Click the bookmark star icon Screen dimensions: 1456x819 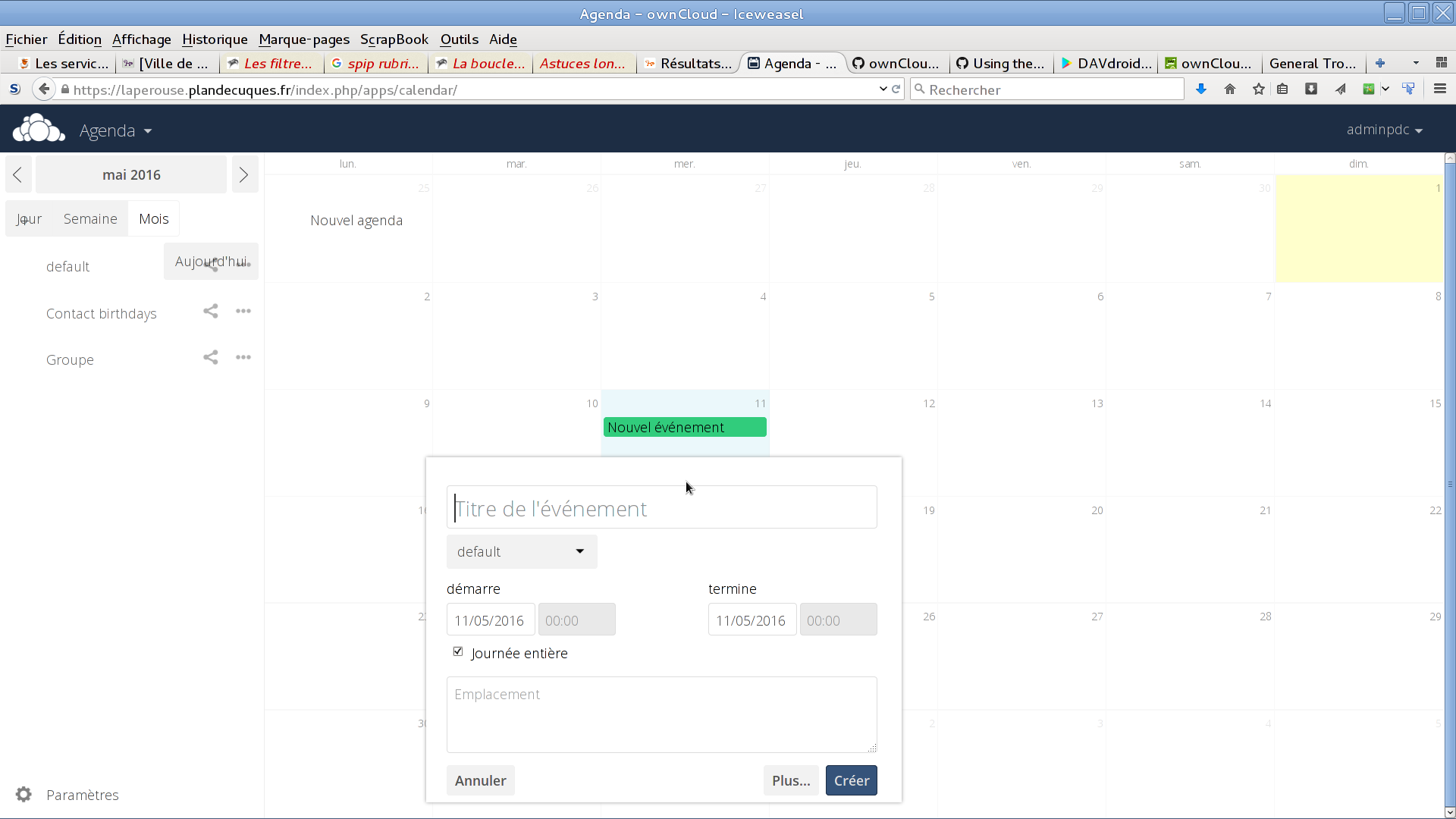tap(1259, 89)
